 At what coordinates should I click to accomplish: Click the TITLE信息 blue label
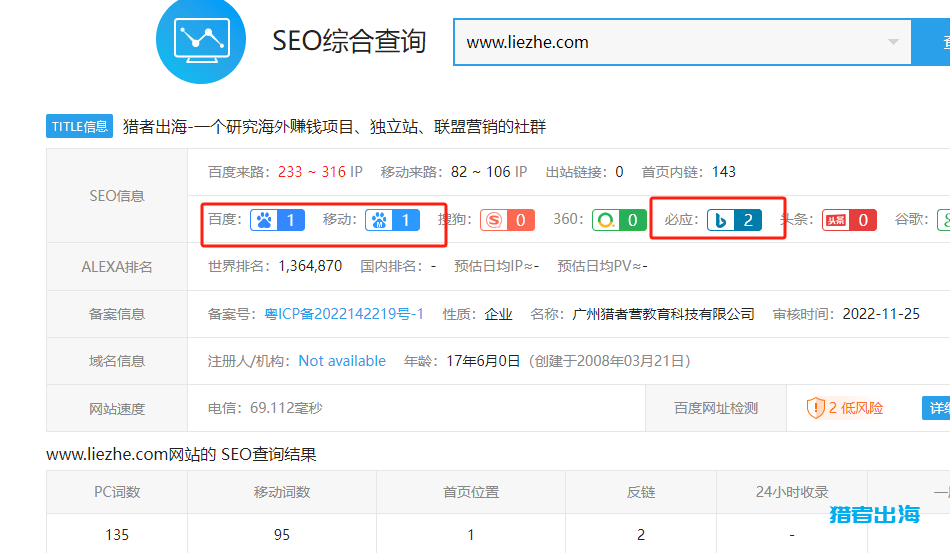[x=79, y=127]
